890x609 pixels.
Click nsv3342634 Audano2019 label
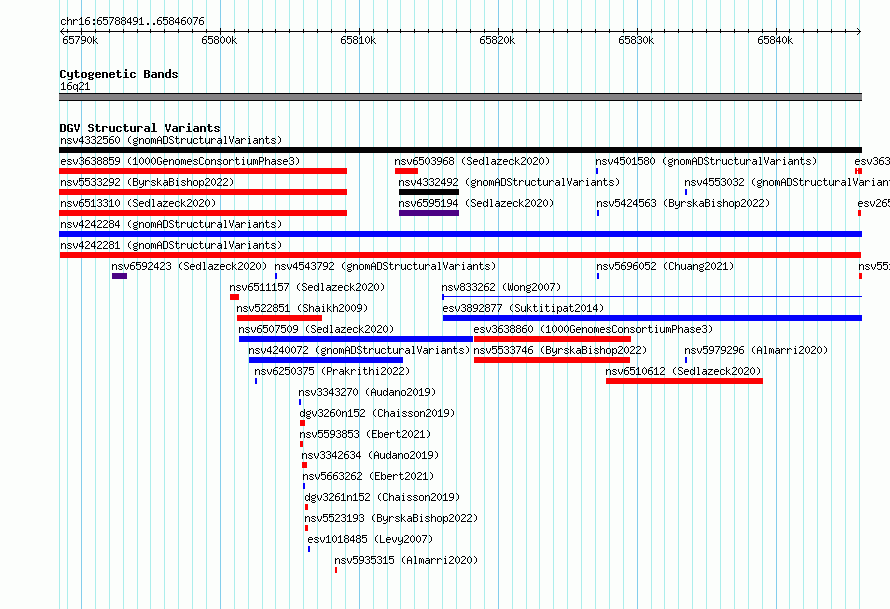(370, 455)
